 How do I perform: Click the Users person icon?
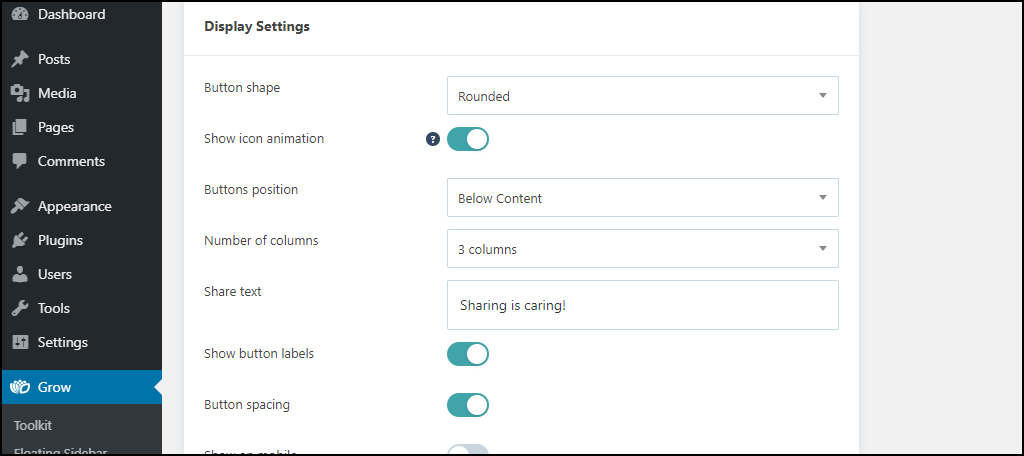[x=20, y=274]
